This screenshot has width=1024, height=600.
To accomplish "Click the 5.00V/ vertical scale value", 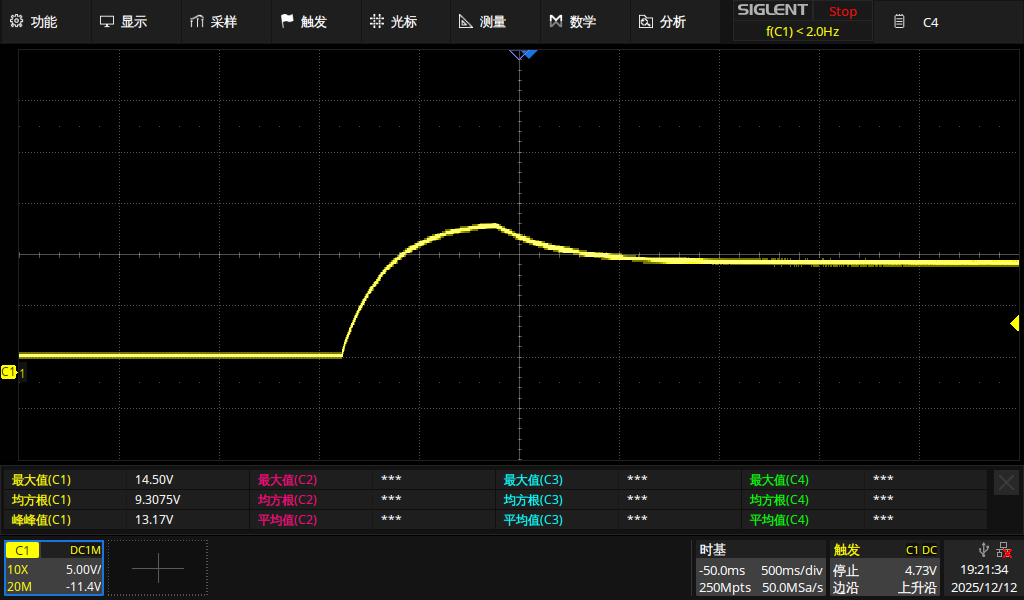I will (x=84, y=570).
